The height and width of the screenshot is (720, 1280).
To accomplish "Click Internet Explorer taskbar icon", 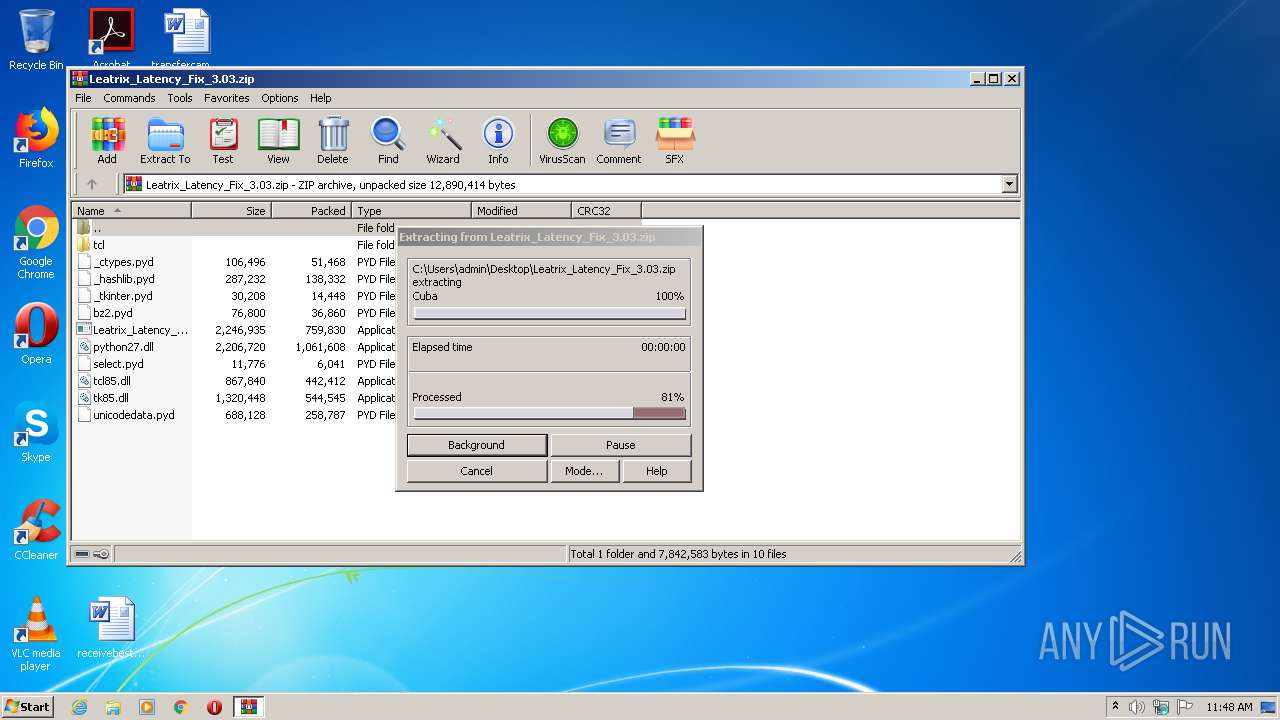I will [x=79, y=707].
